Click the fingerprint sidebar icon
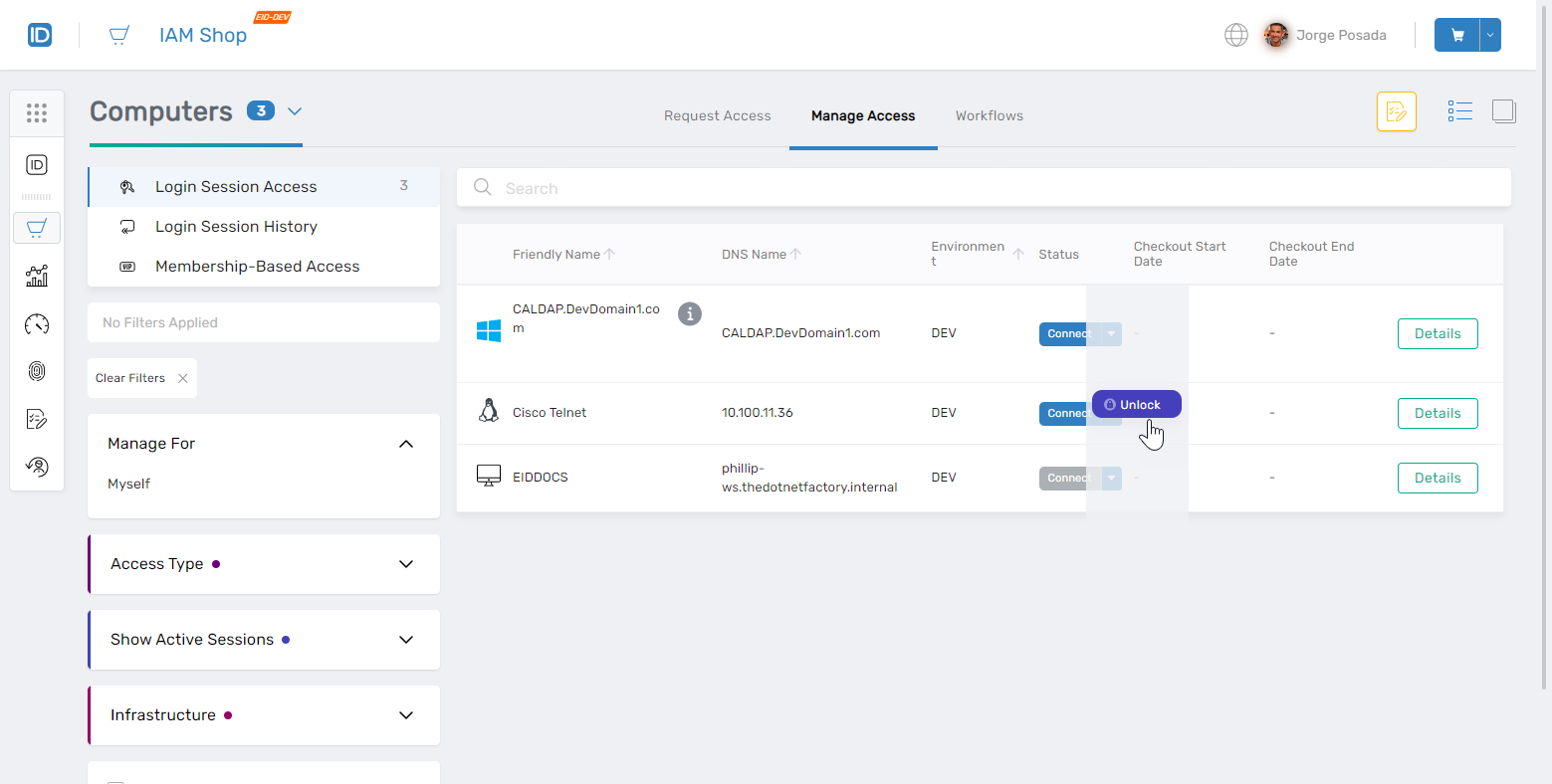This screenshot has height=784, width=1552. [37, 371]
